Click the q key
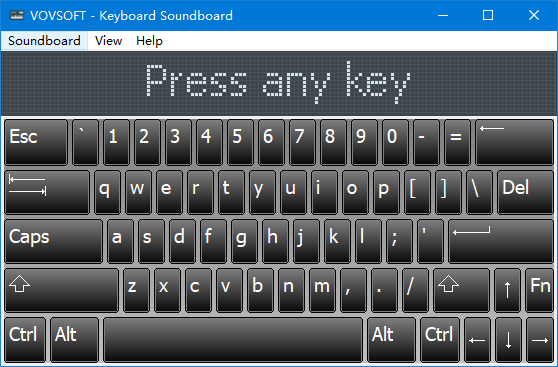Screen dimensions: 558x367 [x=107, y=192]
